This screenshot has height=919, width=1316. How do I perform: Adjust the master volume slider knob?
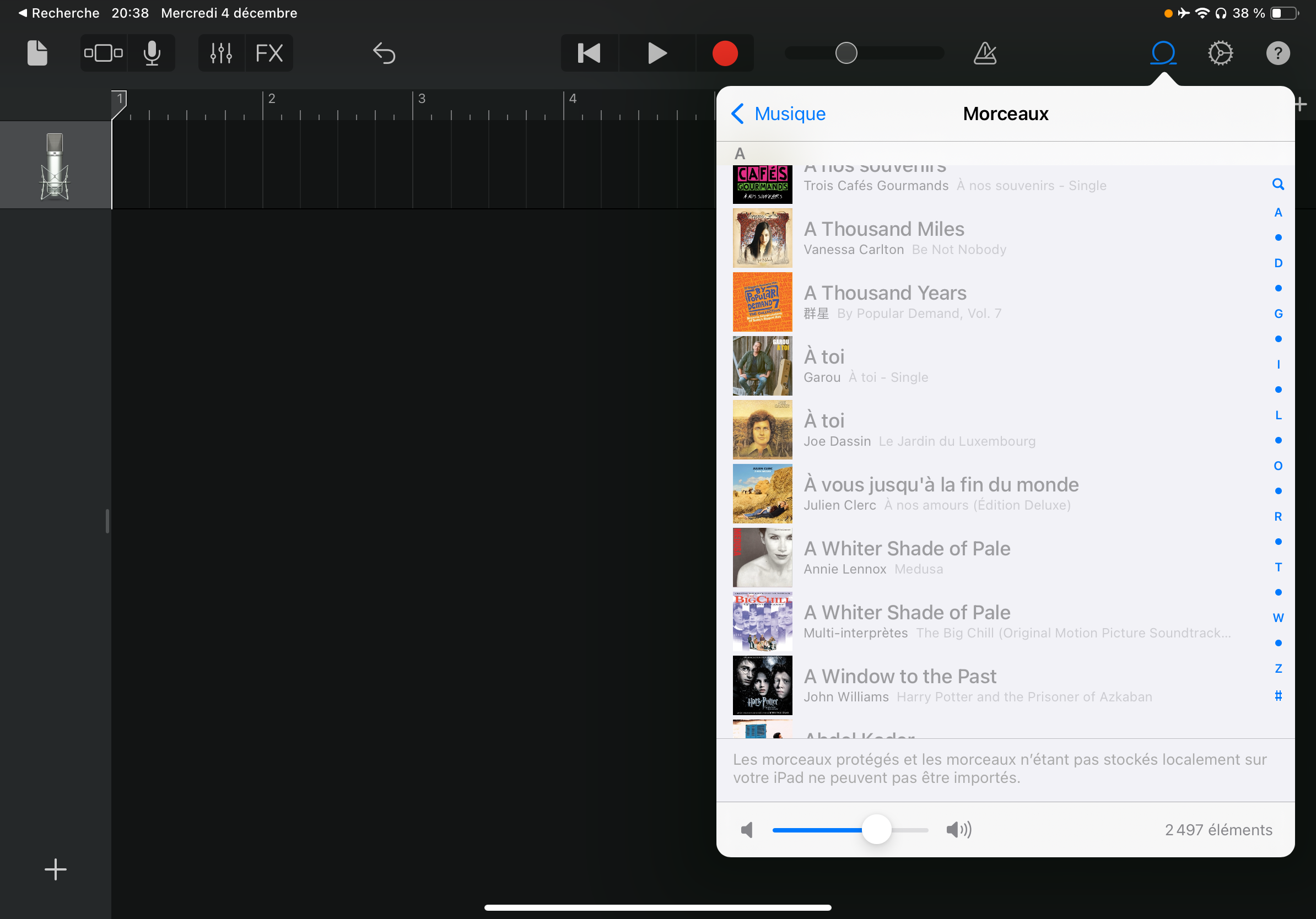pyautogui.click(x=846, y=53)
